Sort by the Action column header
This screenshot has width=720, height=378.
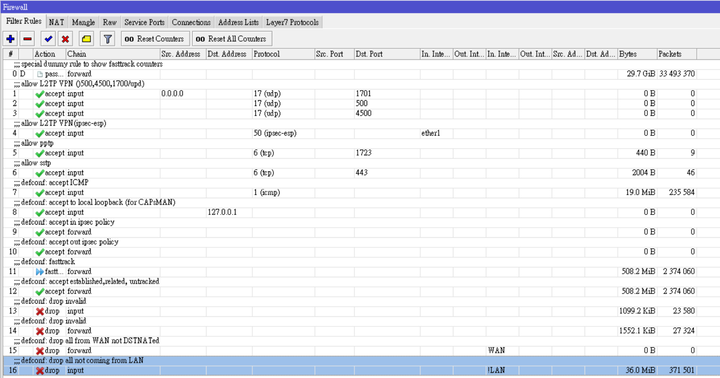(49, 54)
